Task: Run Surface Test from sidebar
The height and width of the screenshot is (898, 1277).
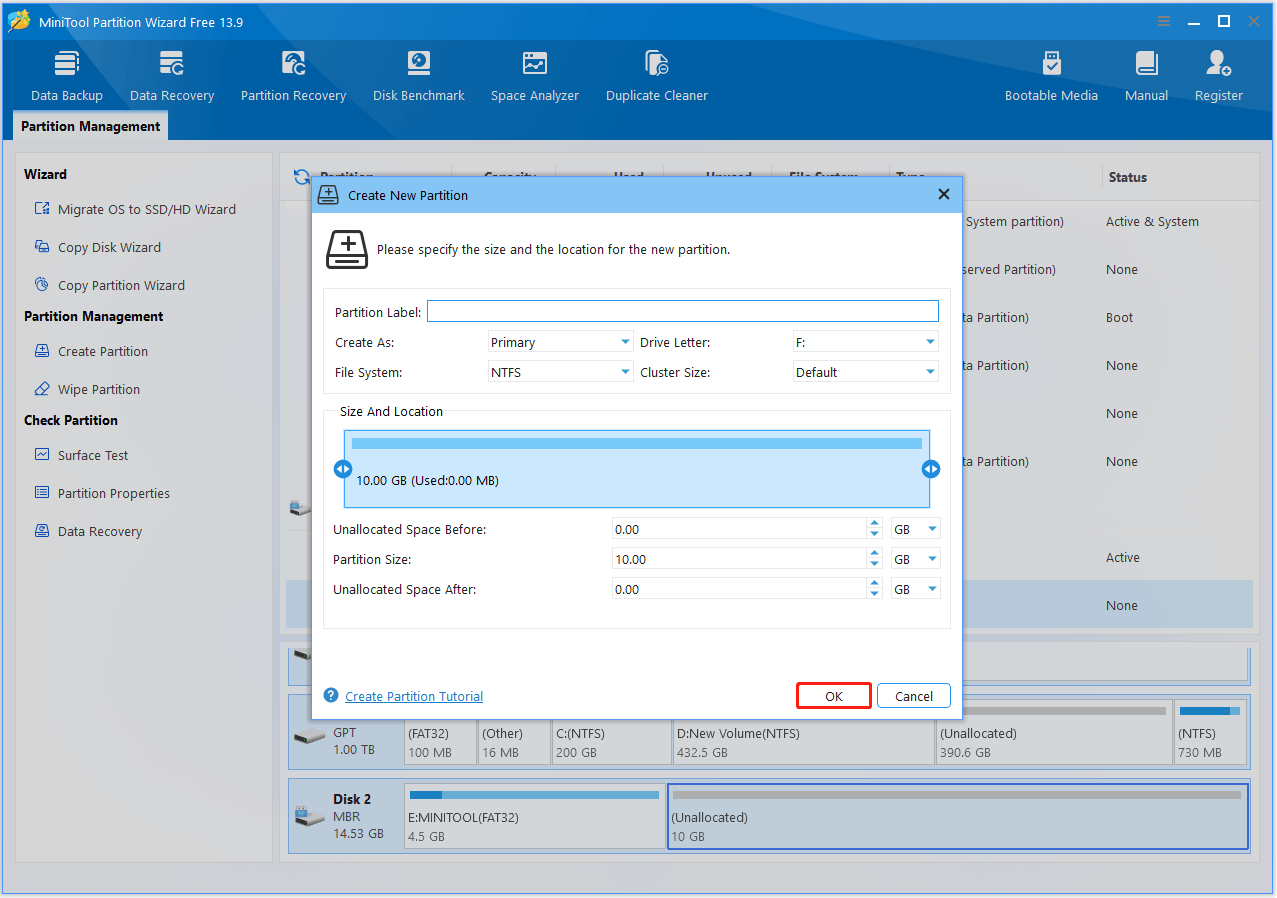Action: coord(82,455)
